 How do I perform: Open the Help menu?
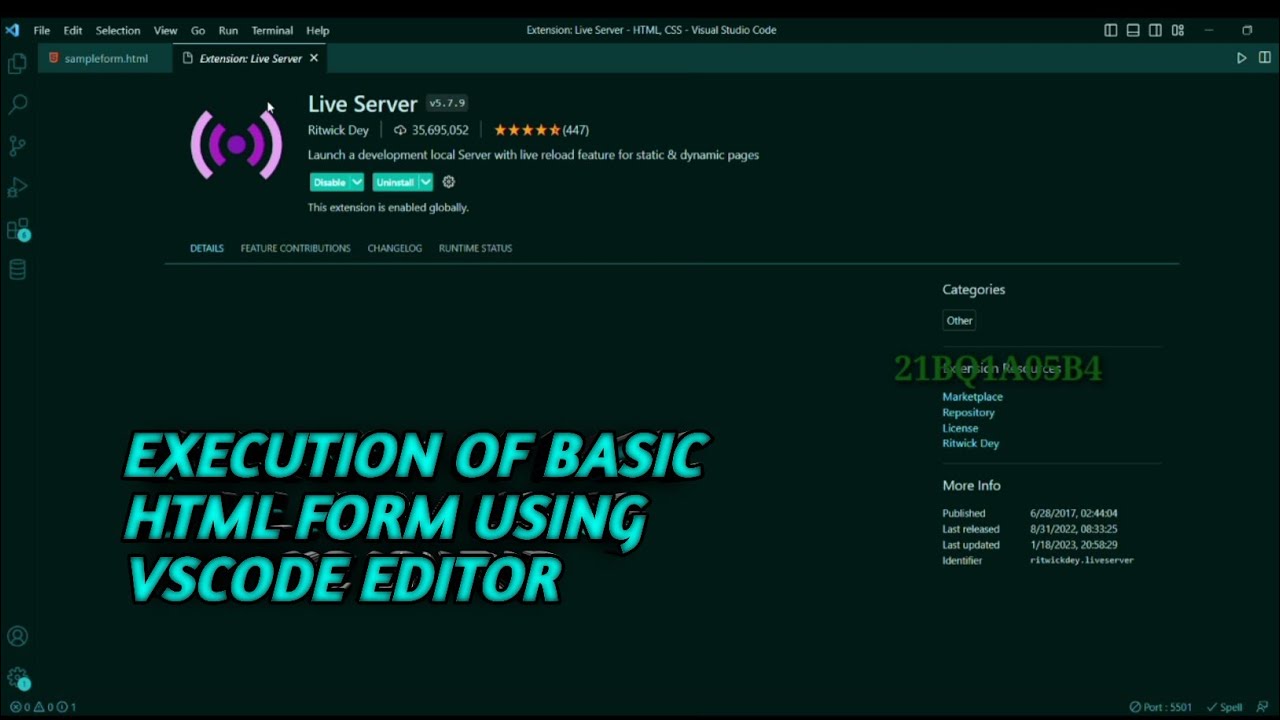tap(317, 30)
